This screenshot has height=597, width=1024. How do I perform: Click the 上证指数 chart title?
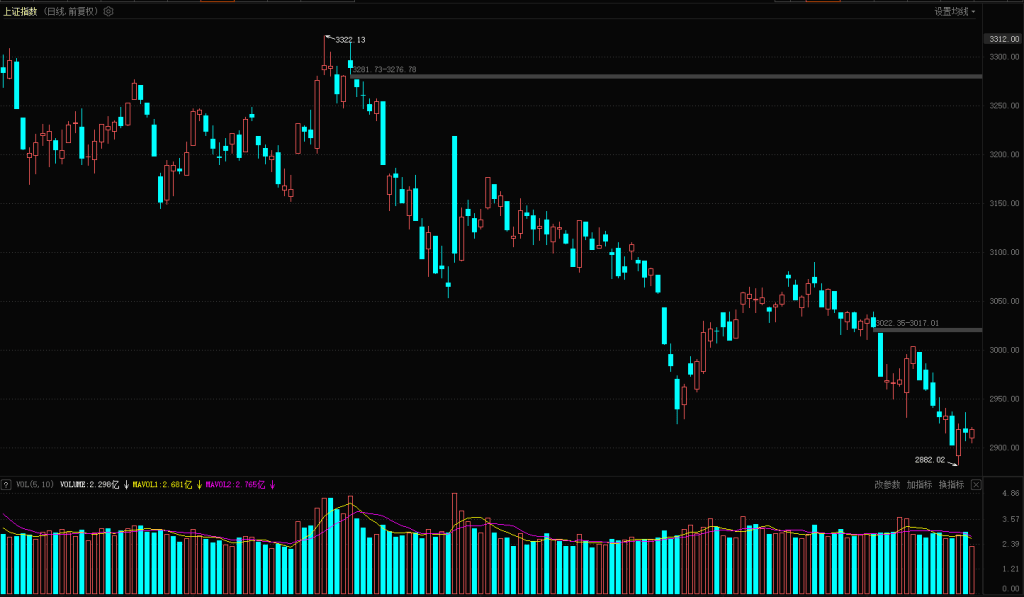[x=20, y=12]
